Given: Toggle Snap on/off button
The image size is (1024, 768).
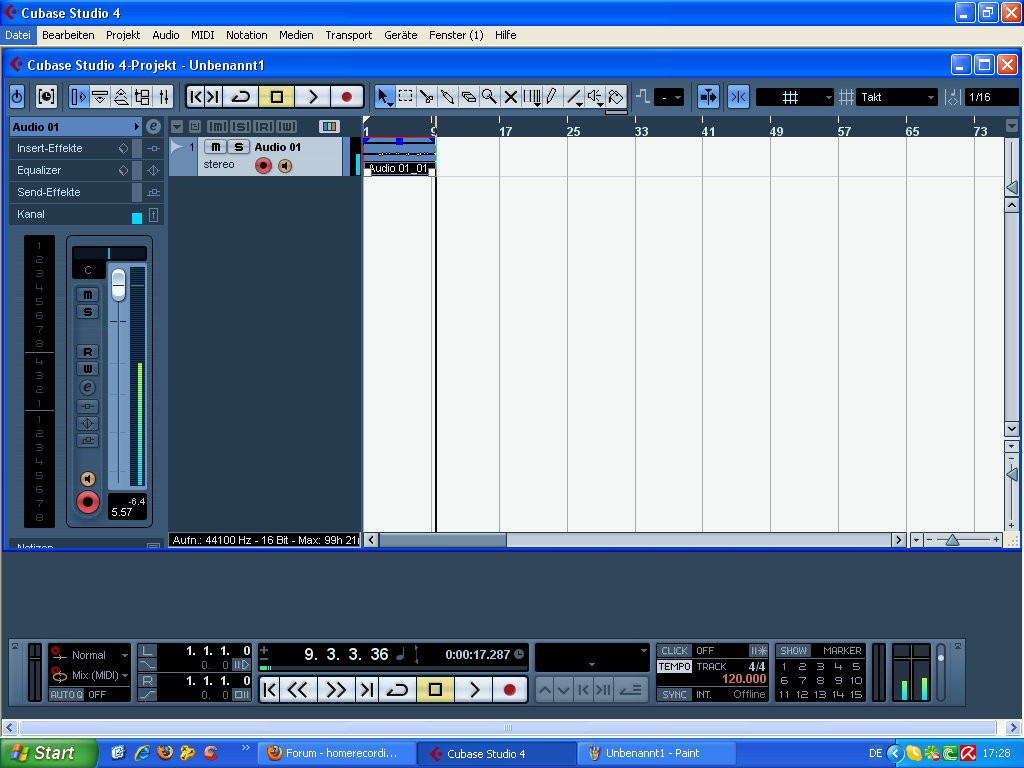Looking at the screenshot, I should 739,97.
